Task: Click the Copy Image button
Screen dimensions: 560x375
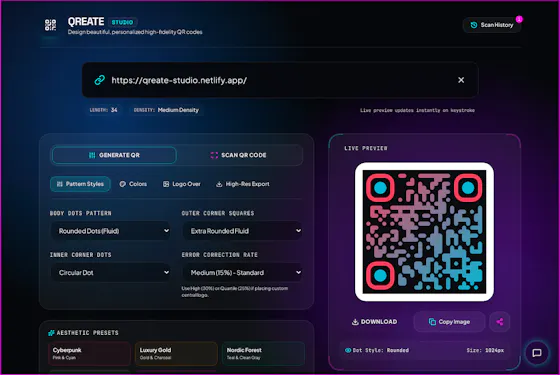Action: click(449, 322)
